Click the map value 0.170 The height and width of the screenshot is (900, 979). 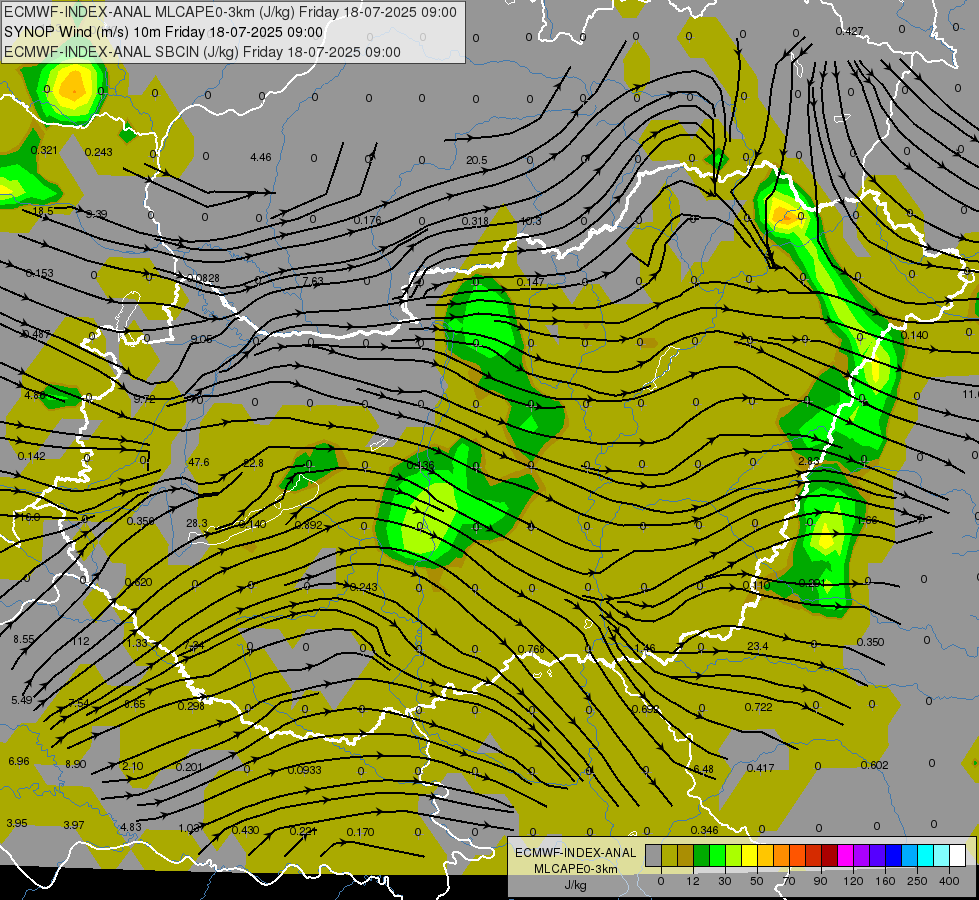(x=360, y=832)
